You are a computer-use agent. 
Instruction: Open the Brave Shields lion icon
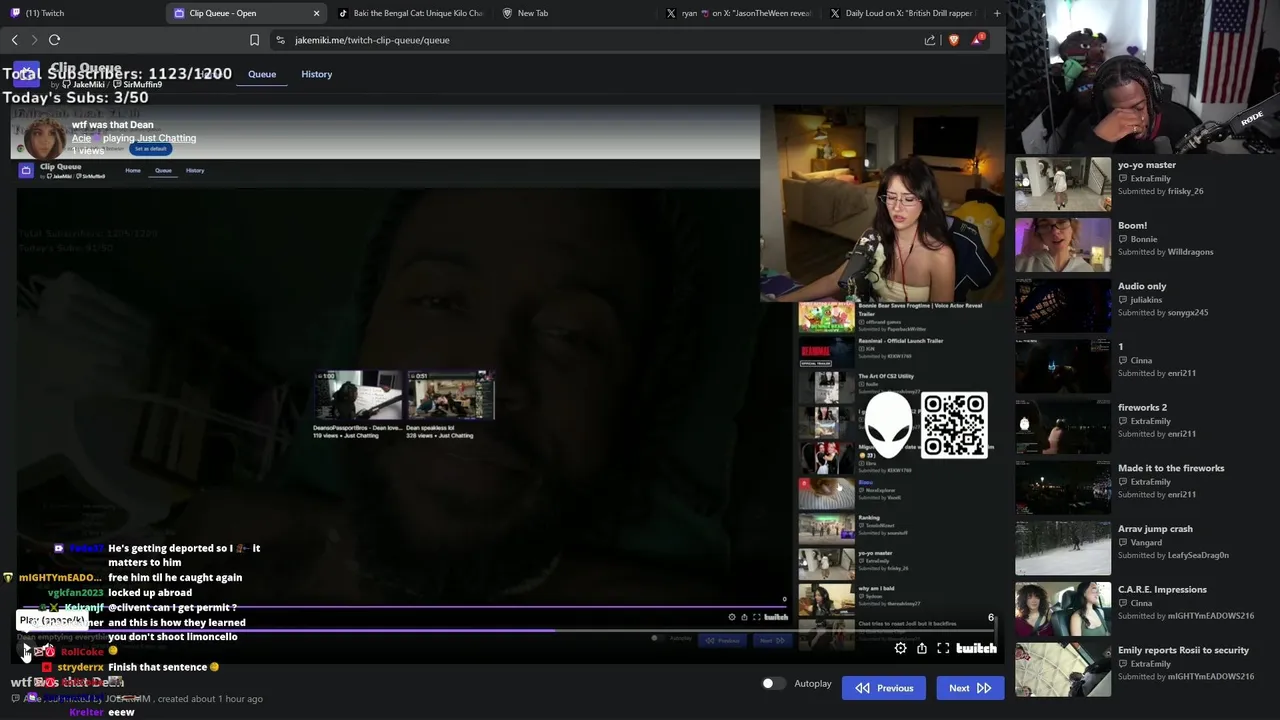click(953, 40)
